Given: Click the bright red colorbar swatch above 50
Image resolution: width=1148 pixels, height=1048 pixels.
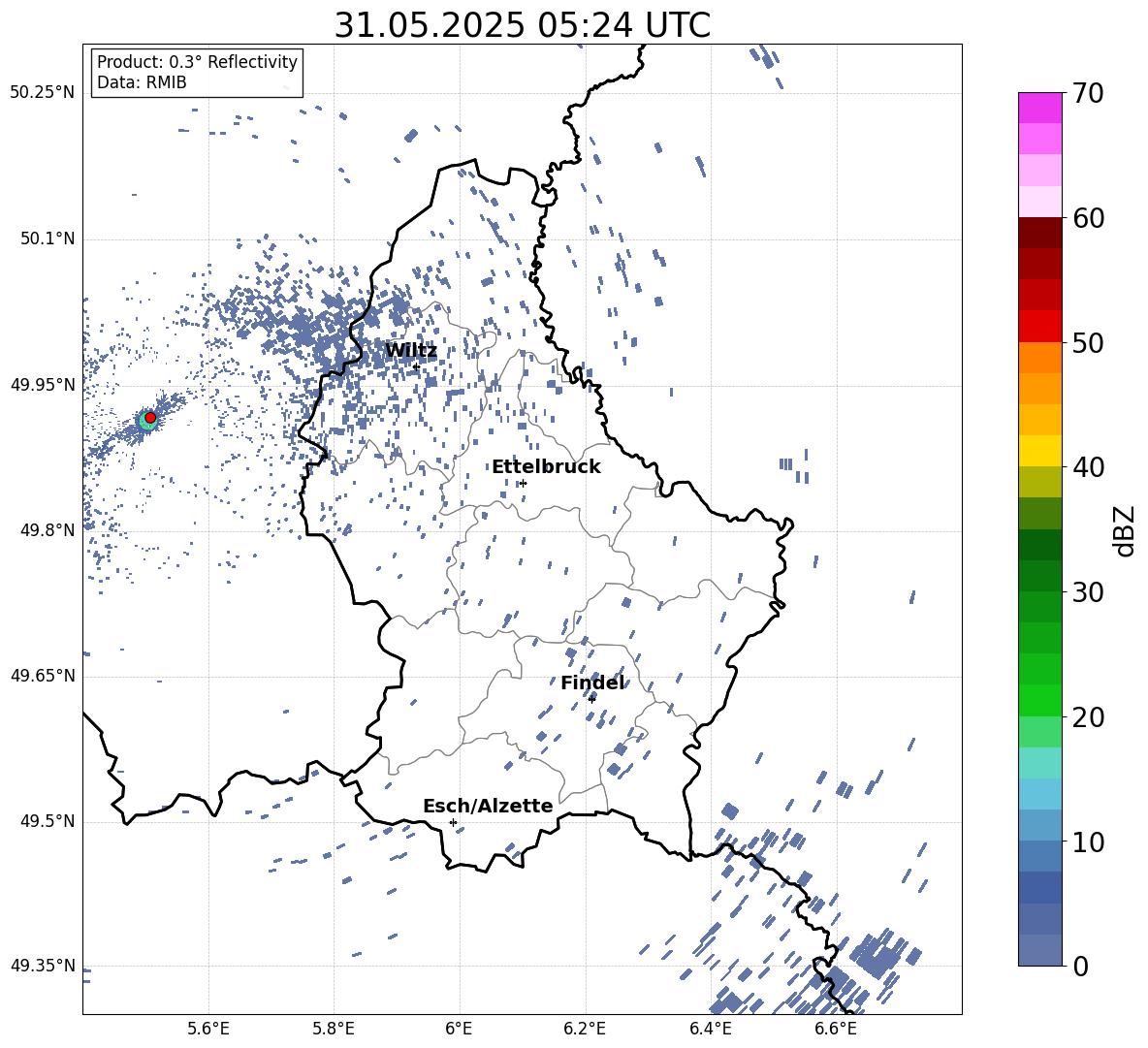Looking at the screenshot, I should (x=1039, y=327).
